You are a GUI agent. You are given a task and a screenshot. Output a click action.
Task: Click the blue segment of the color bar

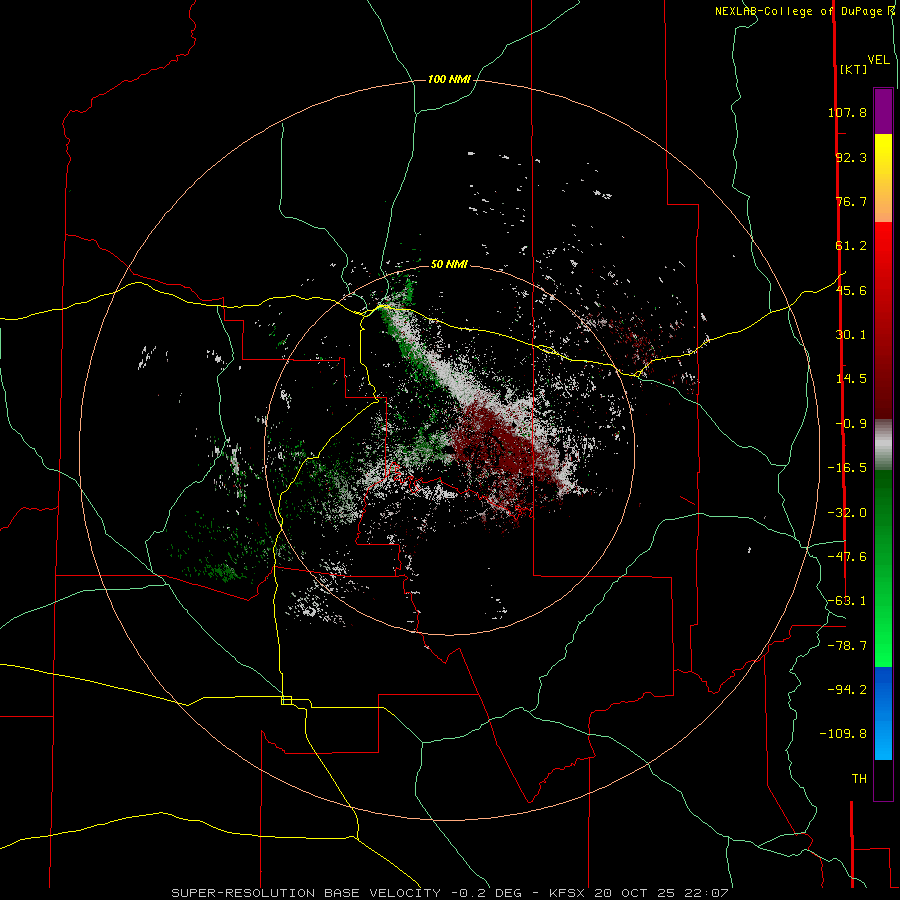[883, 713]
